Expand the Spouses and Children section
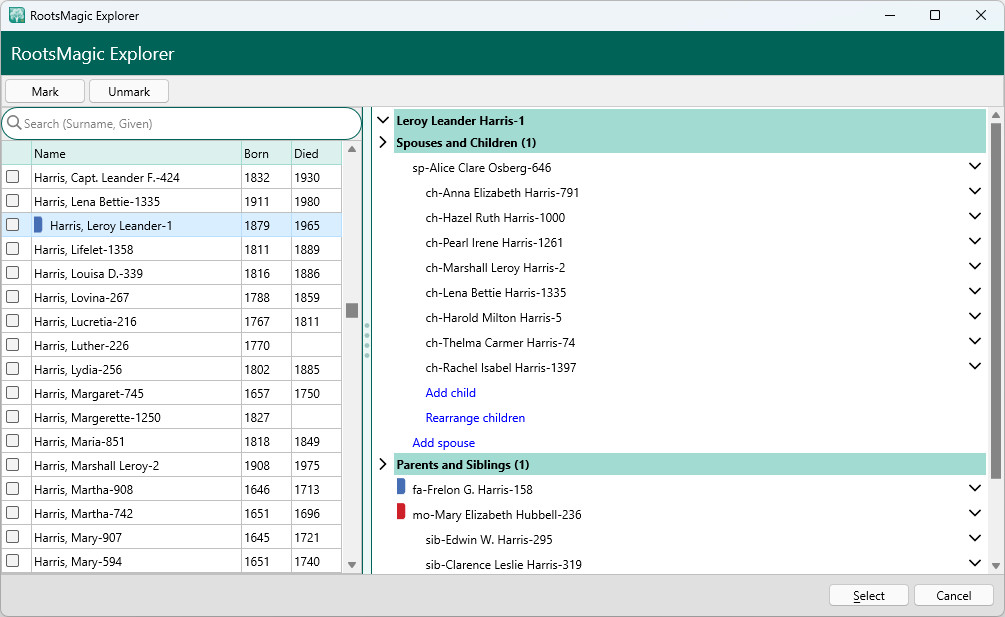Screen dimensions: 1005x617 coord(383,142)
